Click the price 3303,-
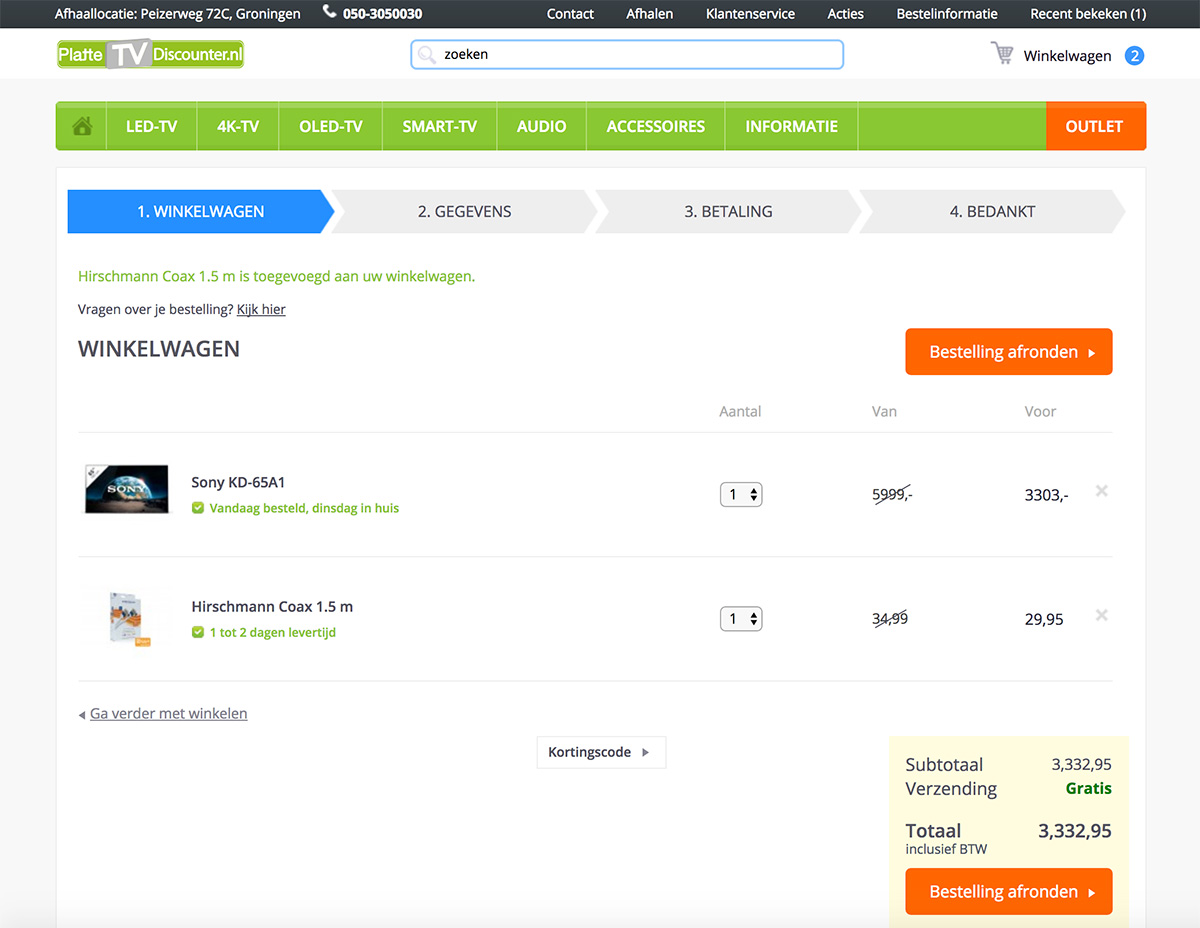The width and height of the screenshot is (1200, 928). click(1046, 494)
